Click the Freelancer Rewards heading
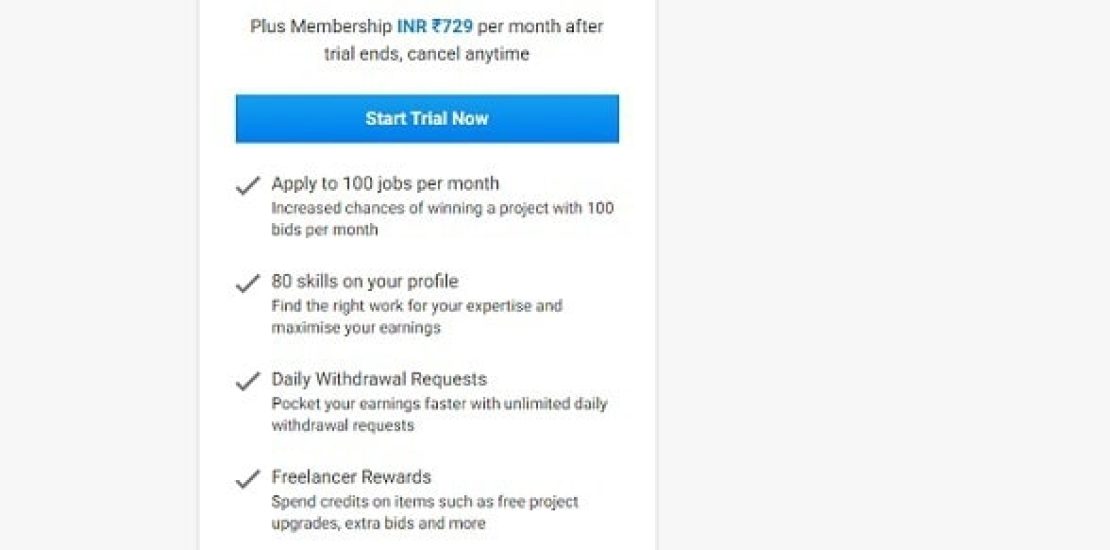Viewport: 1110px width, 550px height. [x=351, y=477]
